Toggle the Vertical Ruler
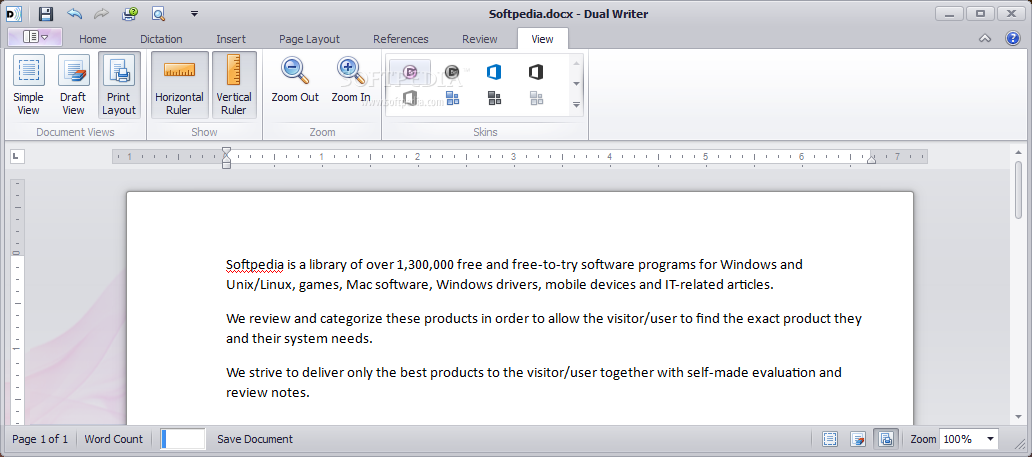This screenshot has width=1032, height=457. (x=234, y=85)
